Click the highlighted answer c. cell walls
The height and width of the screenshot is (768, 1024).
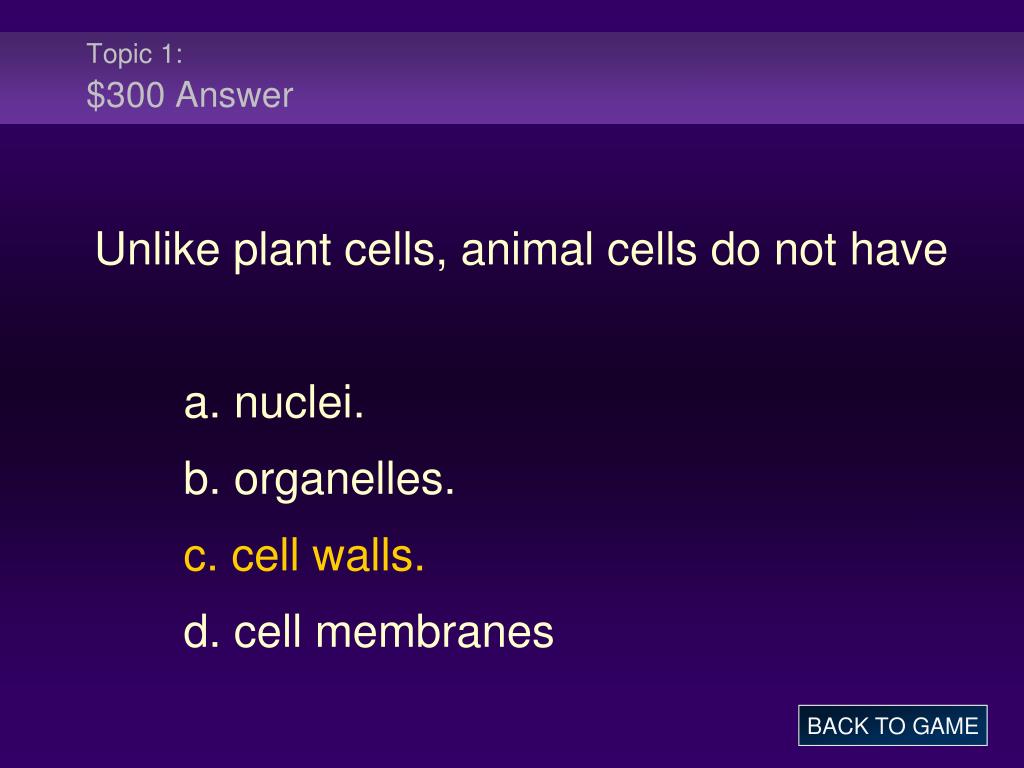point(304,555)
